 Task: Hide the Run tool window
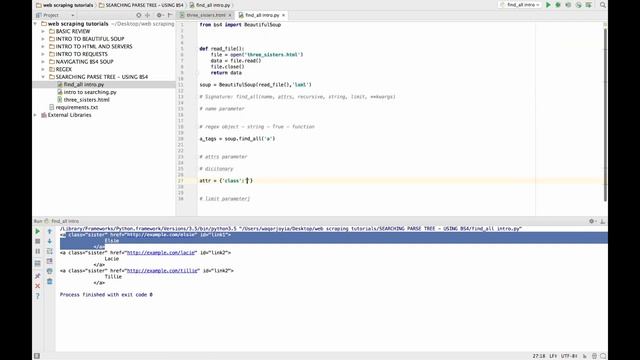(x=602, y=221)
